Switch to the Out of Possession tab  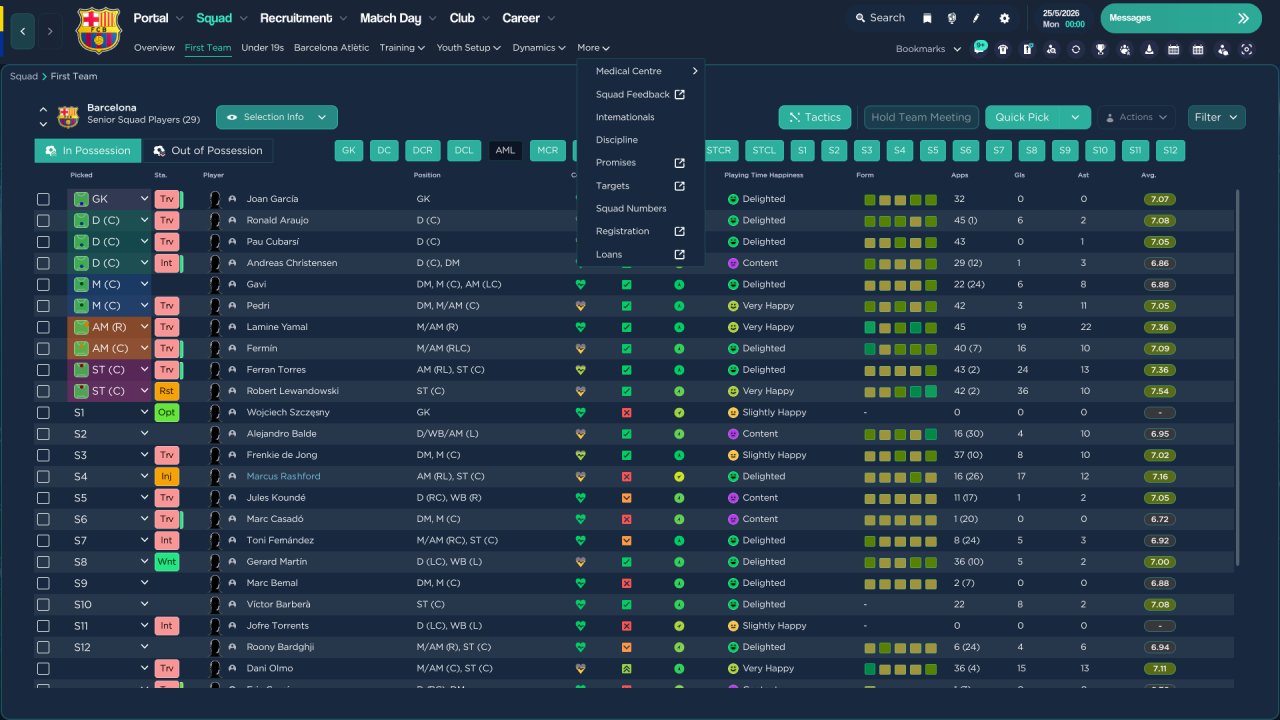pos(207,151)
